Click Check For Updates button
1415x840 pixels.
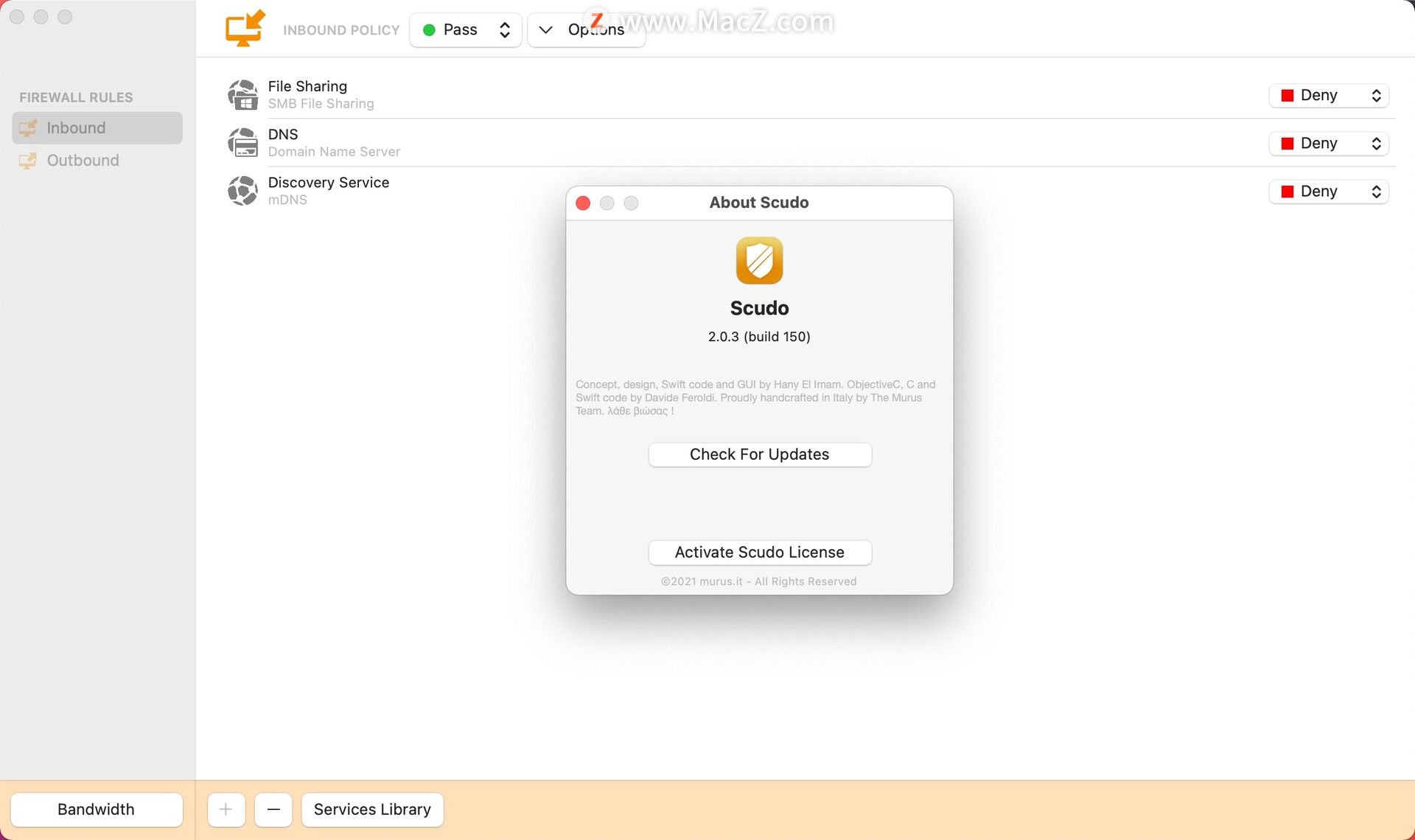pos(759,455)
